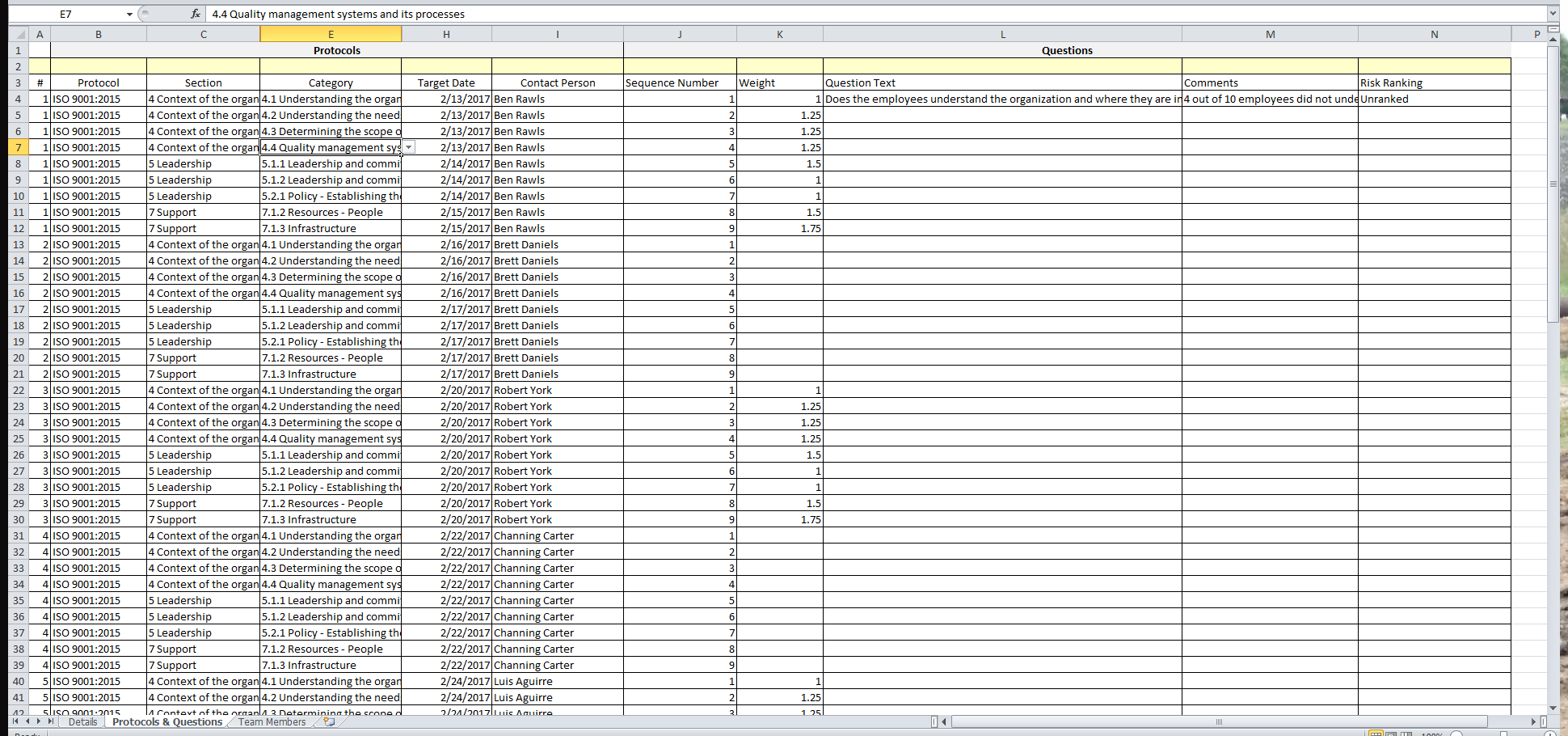Image resolution: width=1568 pixels, height=736 pixels.
Task: Switch to the Details sheet tab
Action: point(82,722)
